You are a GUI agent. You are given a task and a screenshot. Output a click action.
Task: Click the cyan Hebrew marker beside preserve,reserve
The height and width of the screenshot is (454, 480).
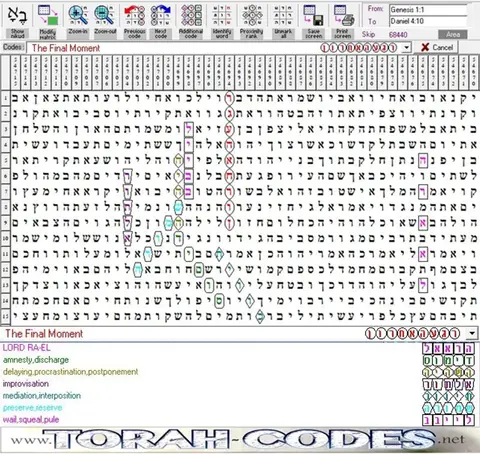[448, 408]
